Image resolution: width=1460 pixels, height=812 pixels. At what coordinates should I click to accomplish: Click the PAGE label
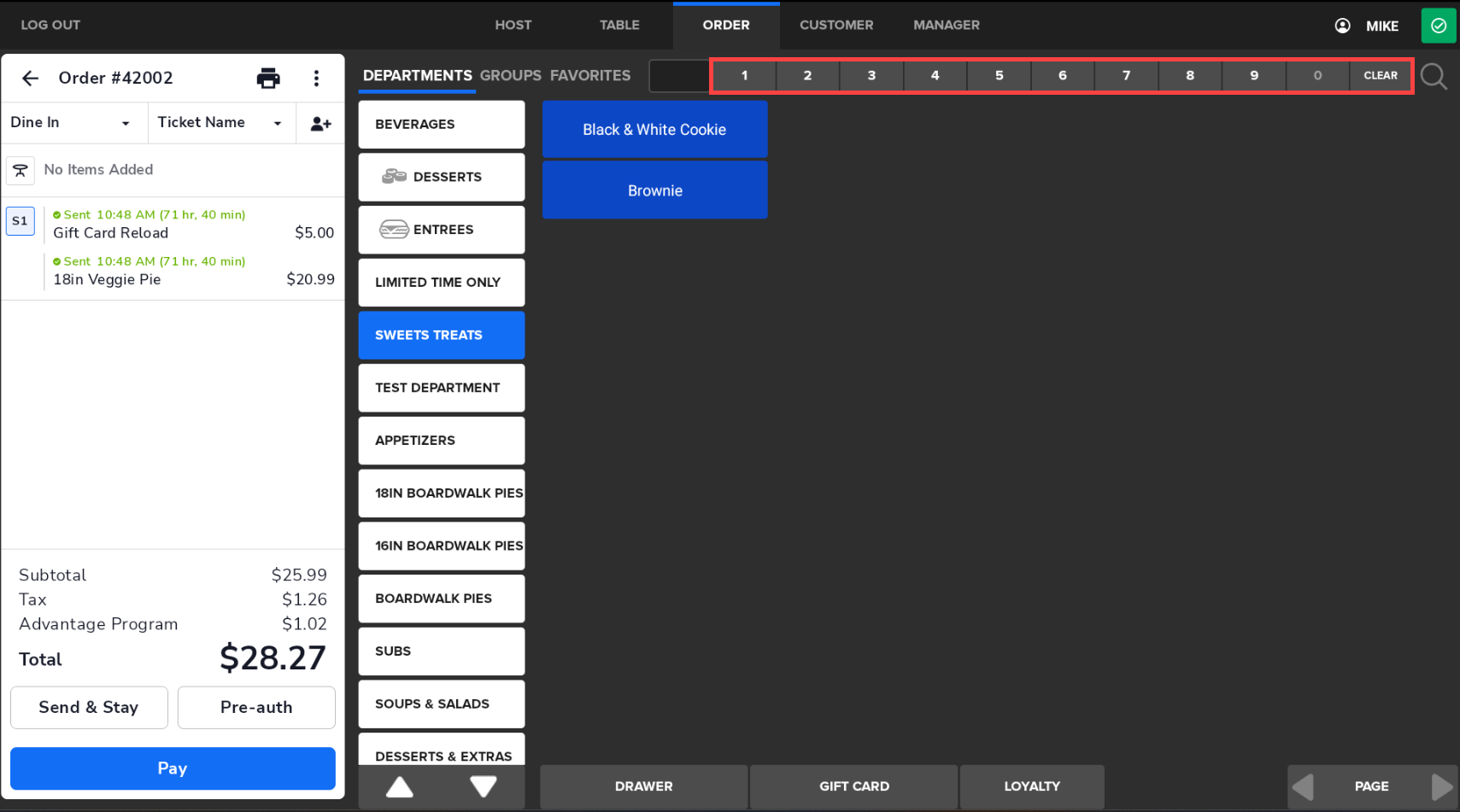coord(1371,786)
